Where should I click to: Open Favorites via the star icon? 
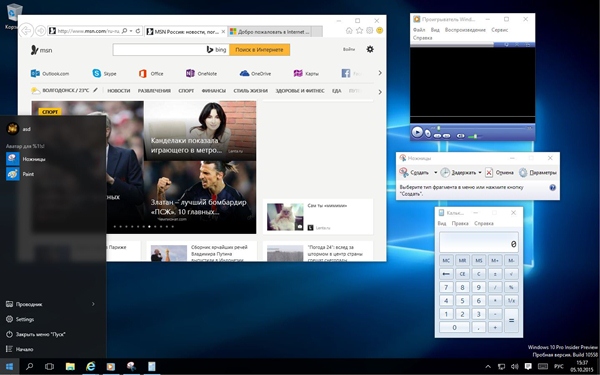pyautogui.click(x=359, y=31)
